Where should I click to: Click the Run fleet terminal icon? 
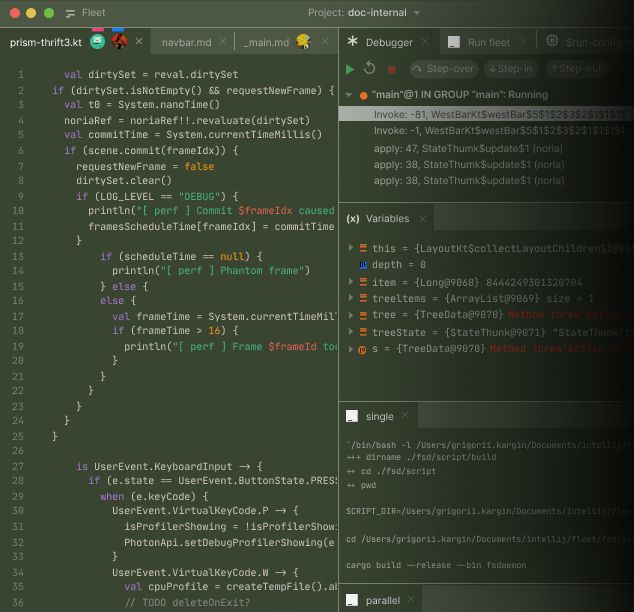(x=454, y=42)
